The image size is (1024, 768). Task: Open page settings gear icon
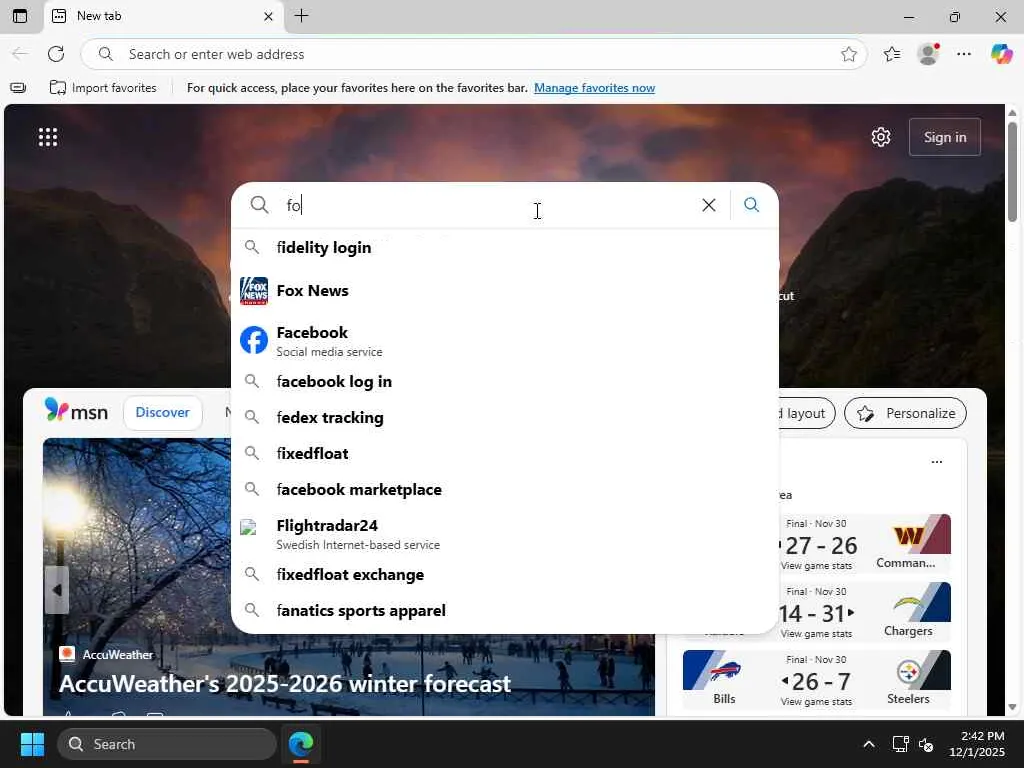(880, 137)
